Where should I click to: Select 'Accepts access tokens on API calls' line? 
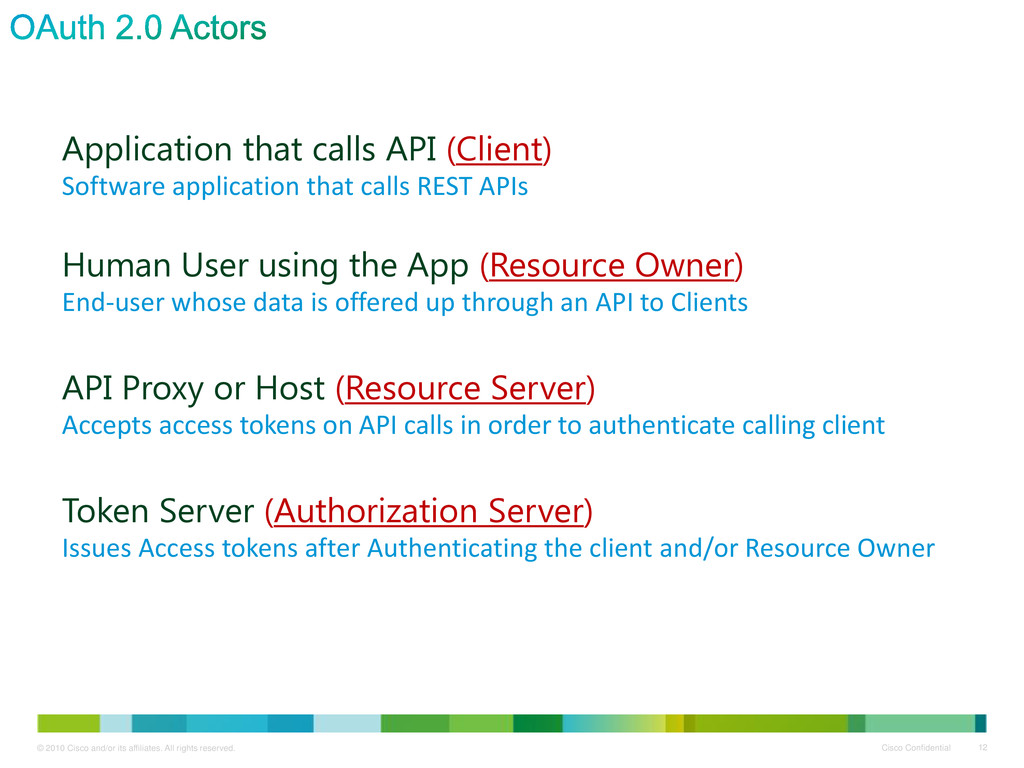tap(473, 426)
